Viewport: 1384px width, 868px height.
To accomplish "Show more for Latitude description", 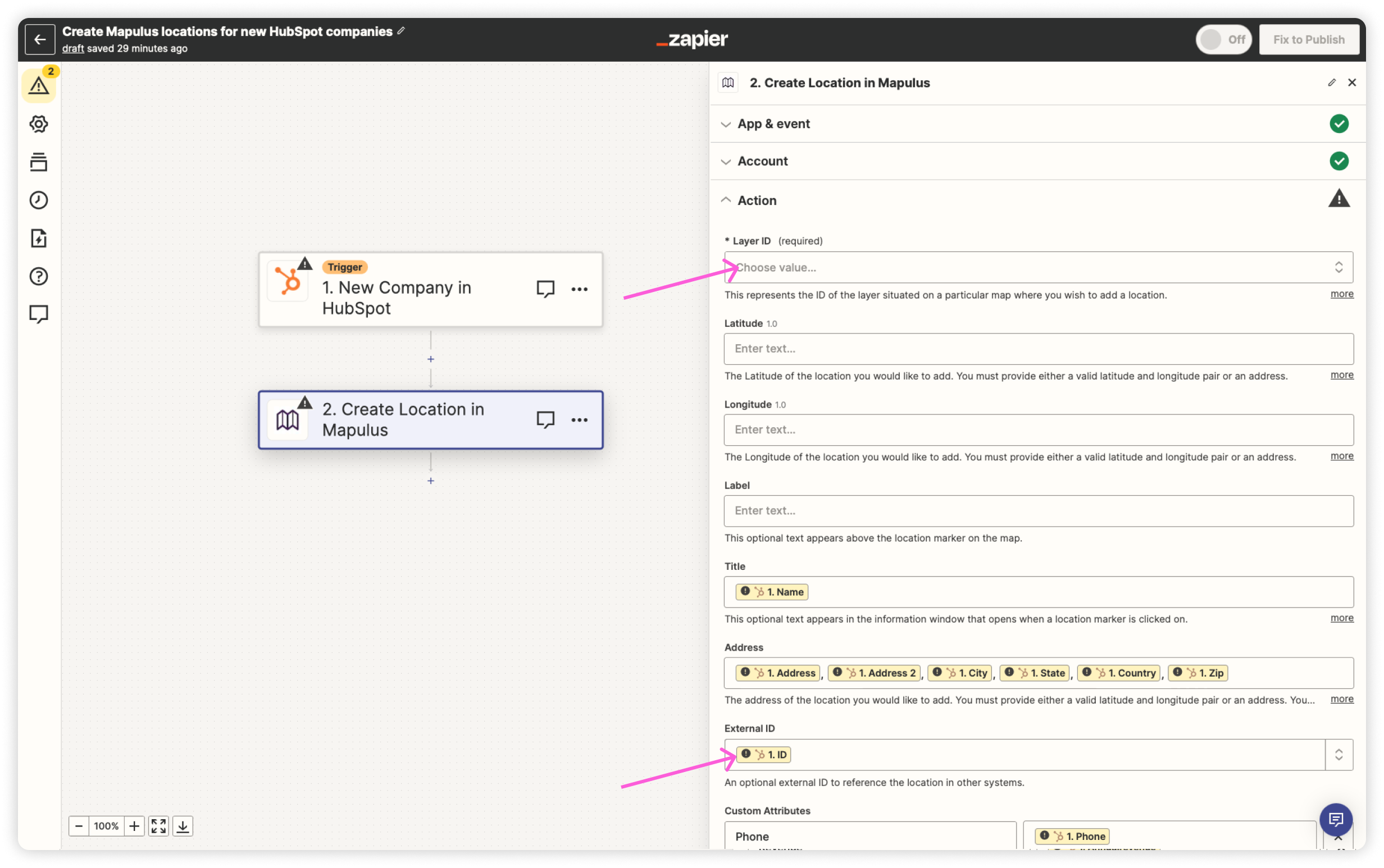I will click(x=1341, y=375).
